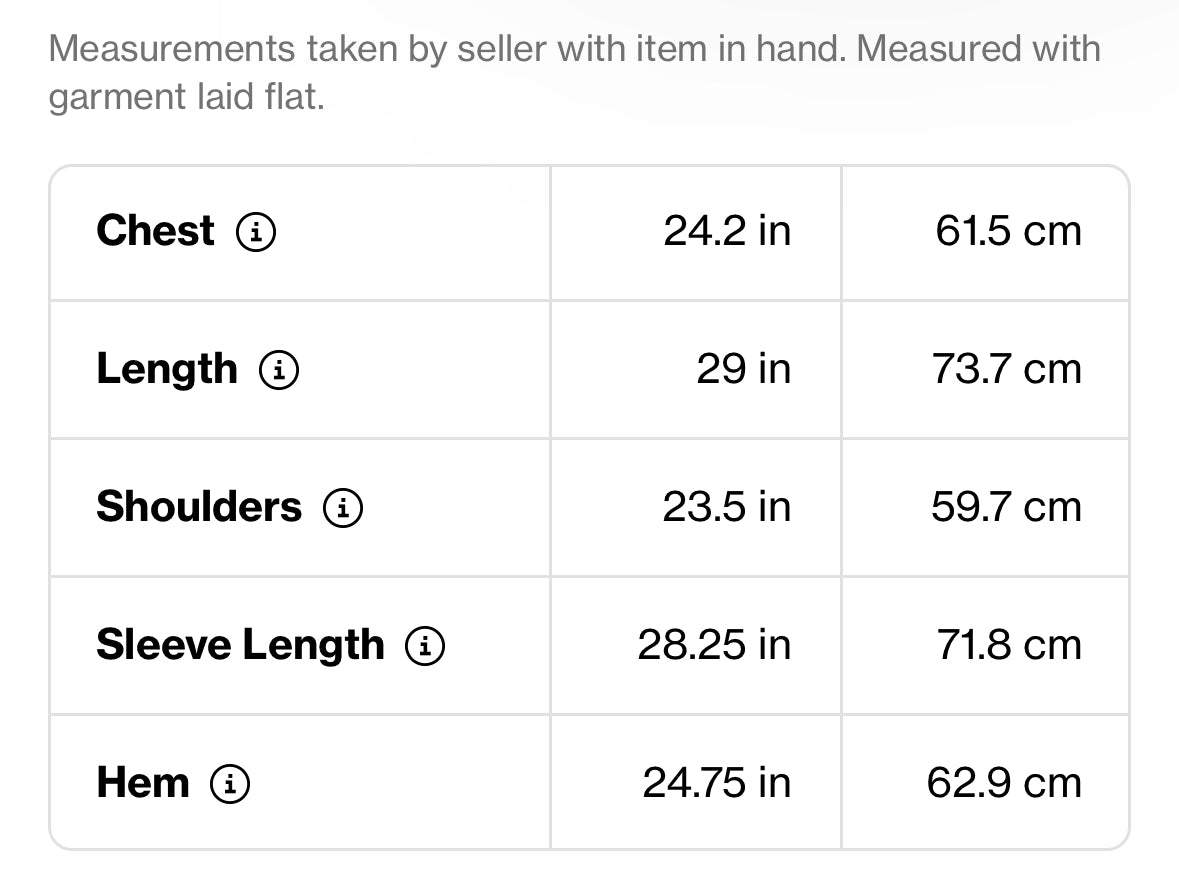Select the Chest row label
The width and height of the screenshot is (1179, 889).
(x=156, y=230)
